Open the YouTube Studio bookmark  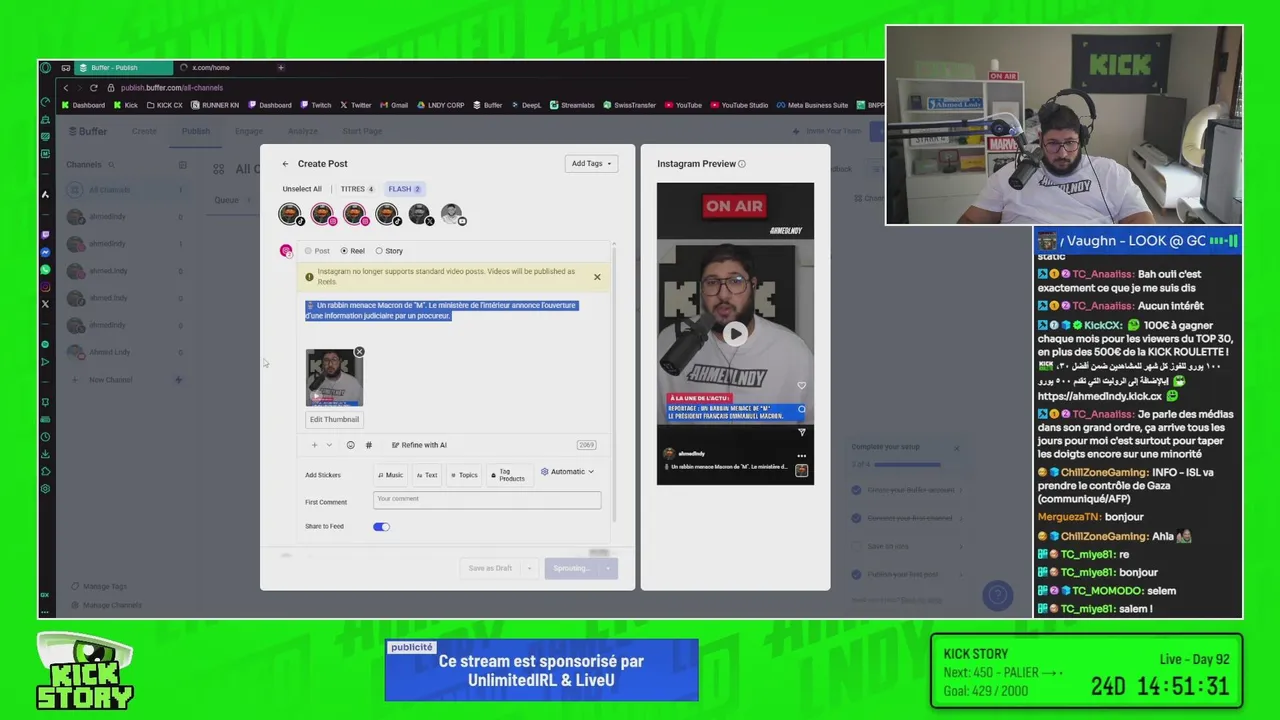pos(739,105)
